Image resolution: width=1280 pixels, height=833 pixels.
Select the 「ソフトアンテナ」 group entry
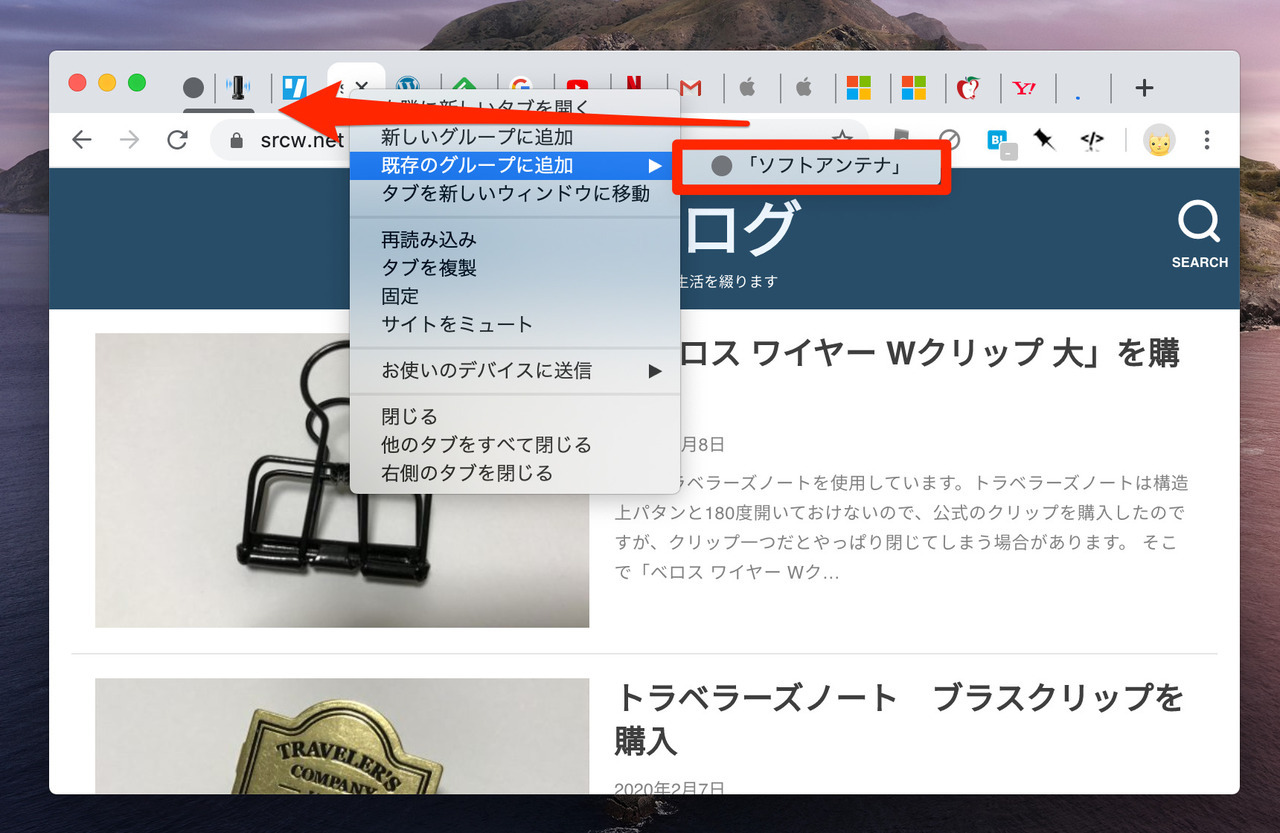[810, 167]
